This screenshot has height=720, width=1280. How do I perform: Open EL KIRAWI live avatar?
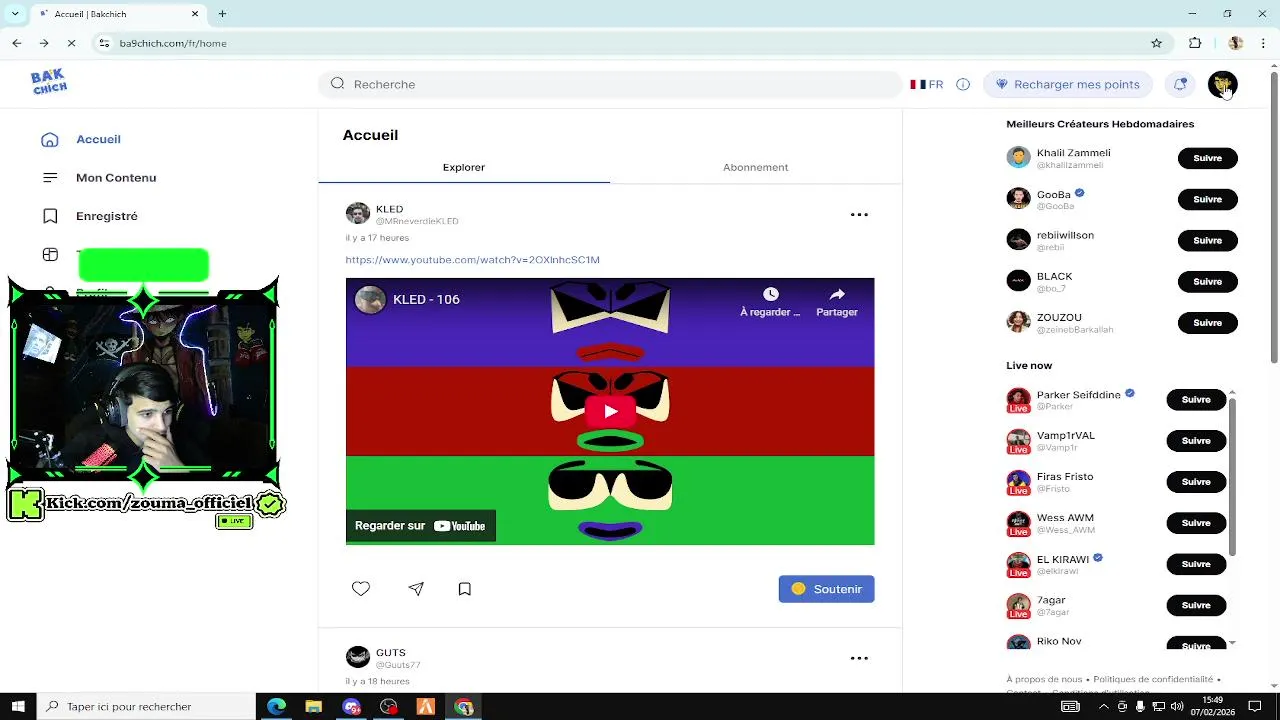(x=1018, y=564)
